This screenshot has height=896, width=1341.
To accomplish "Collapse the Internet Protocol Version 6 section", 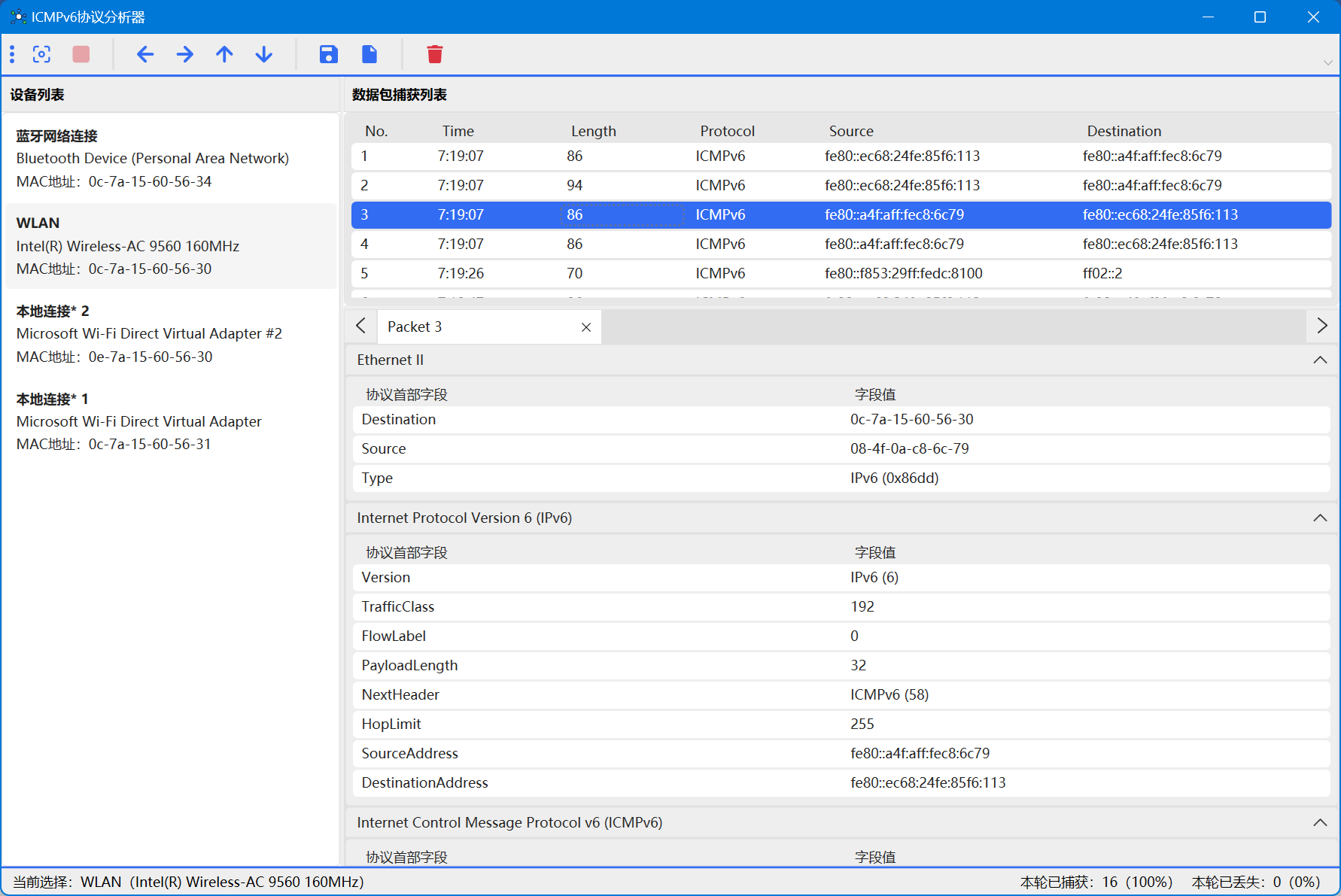I will point(1320,518).
